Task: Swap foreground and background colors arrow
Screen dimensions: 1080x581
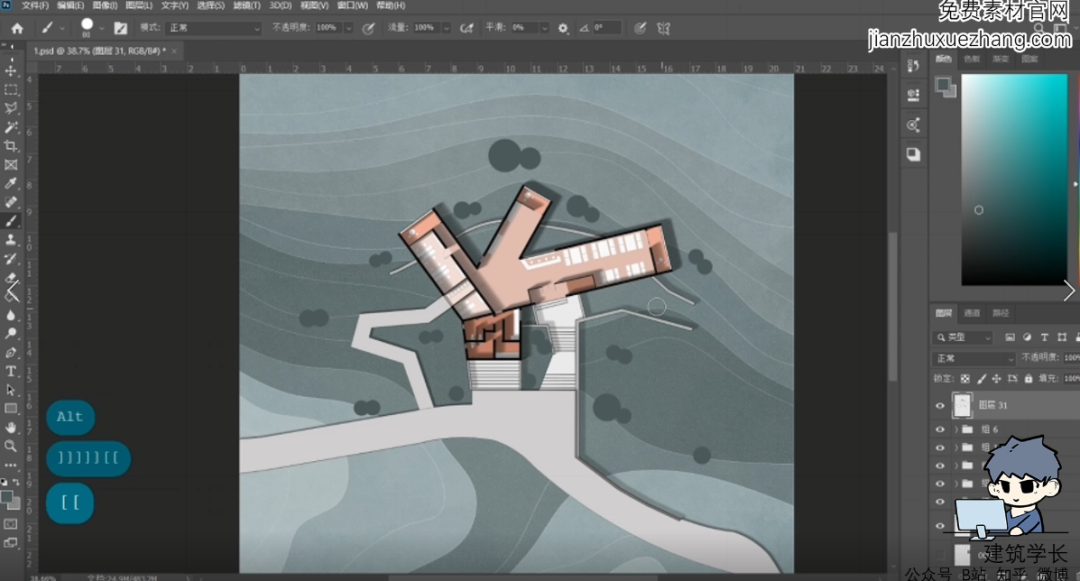Action: click(x=16, y=483)
